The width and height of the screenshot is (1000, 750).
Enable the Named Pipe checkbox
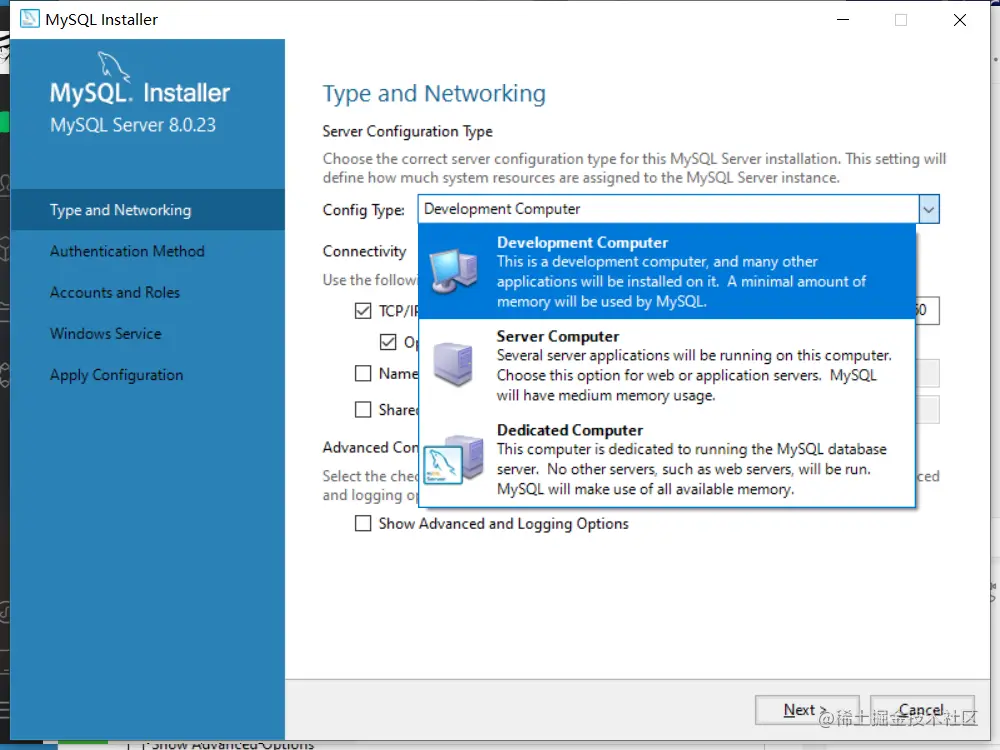tap(363, 373)
